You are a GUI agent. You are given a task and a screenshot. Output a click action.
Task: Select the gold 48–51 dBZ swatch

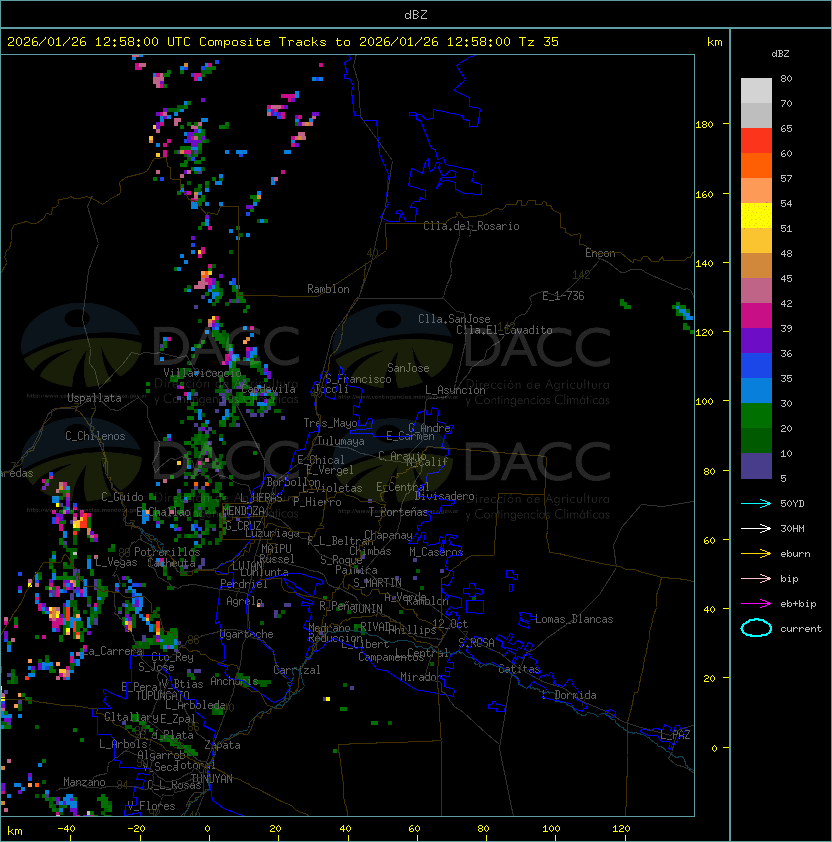756,241
